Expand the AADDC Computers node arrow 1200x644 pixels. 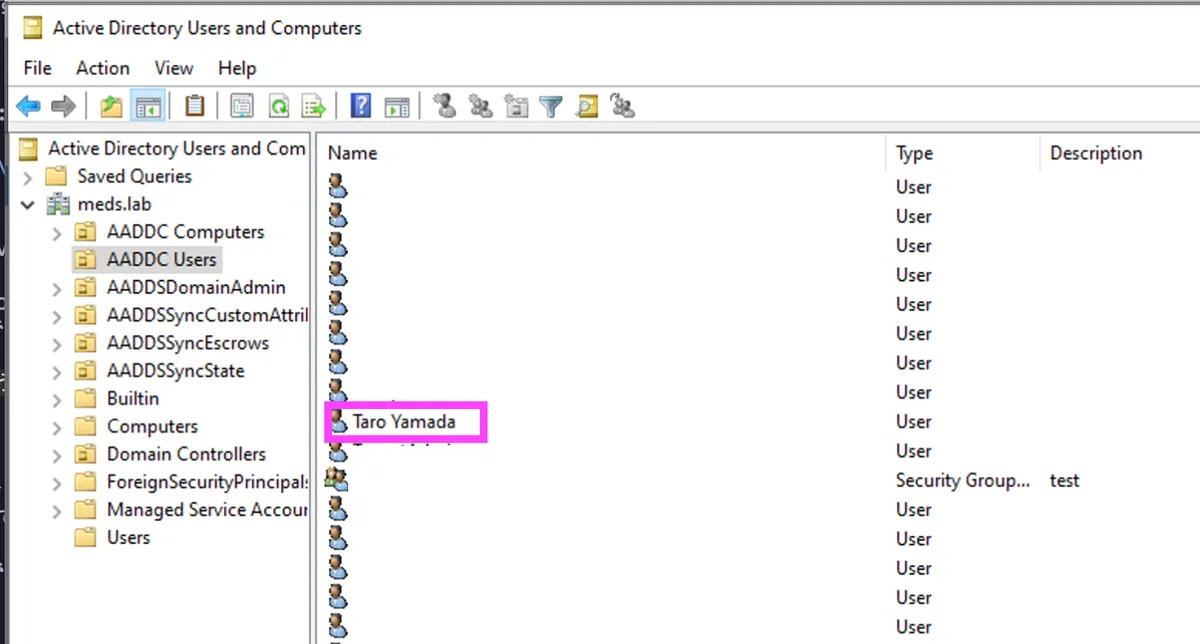57,233
